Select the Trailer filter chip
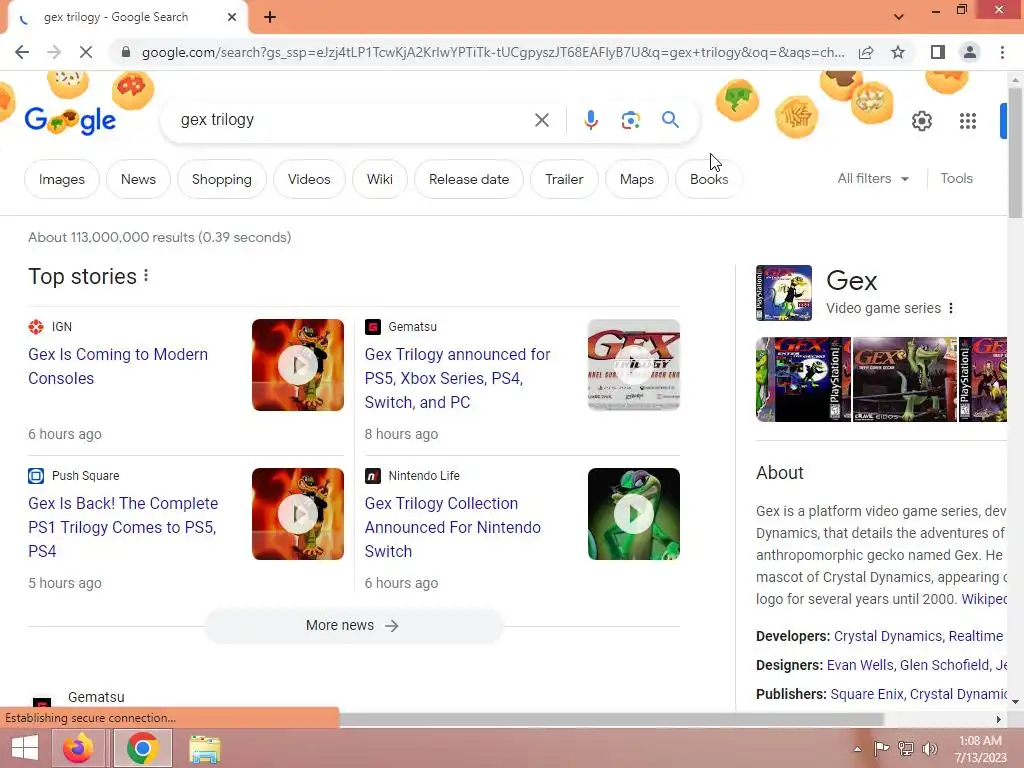The width and height of the screenshot is (1024, 768). (564, 179)
